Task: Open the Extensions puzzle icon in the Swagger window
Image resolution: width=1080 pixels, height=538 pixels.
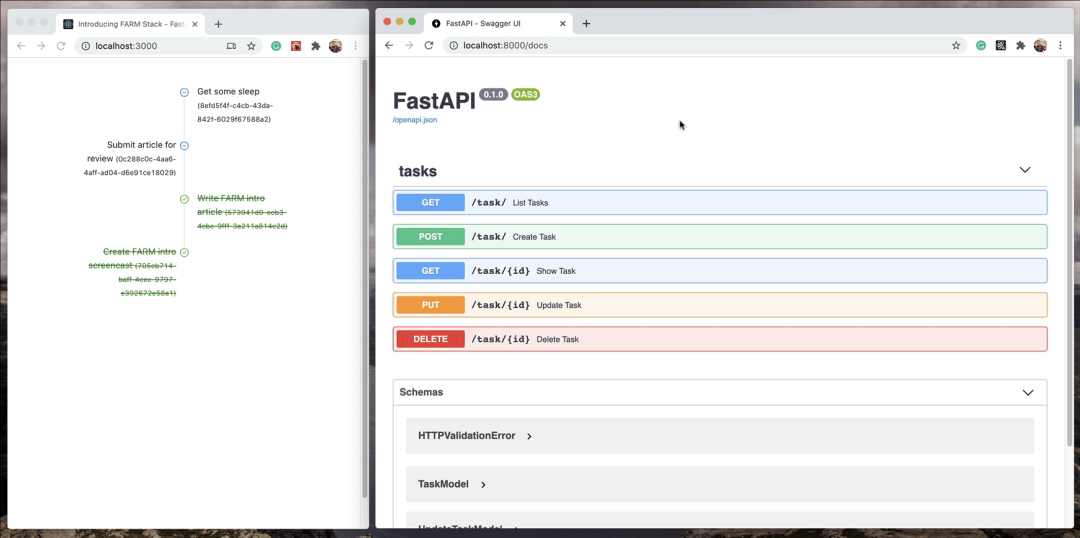Action: tap(1021, 45)
